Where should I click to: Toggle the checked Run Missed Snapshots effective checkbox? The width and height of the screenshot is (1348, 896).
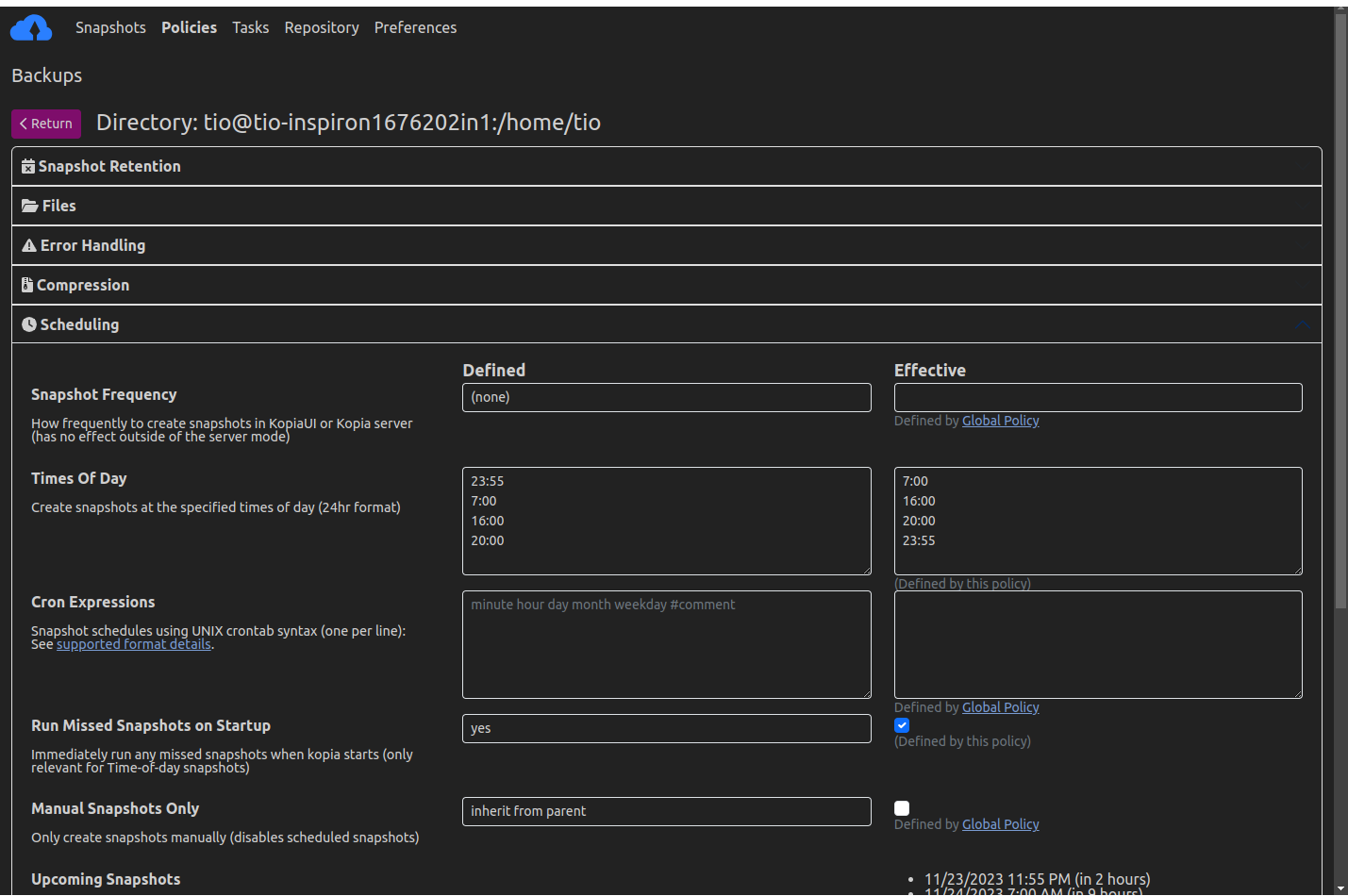click(902, 725)
